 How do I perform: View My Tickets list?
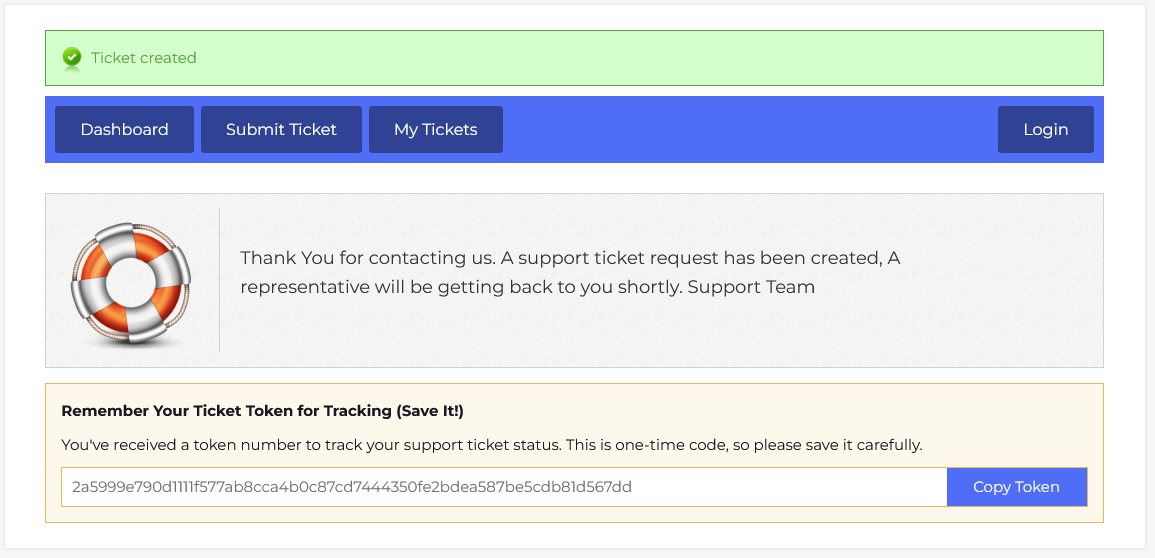coord(435,130)
